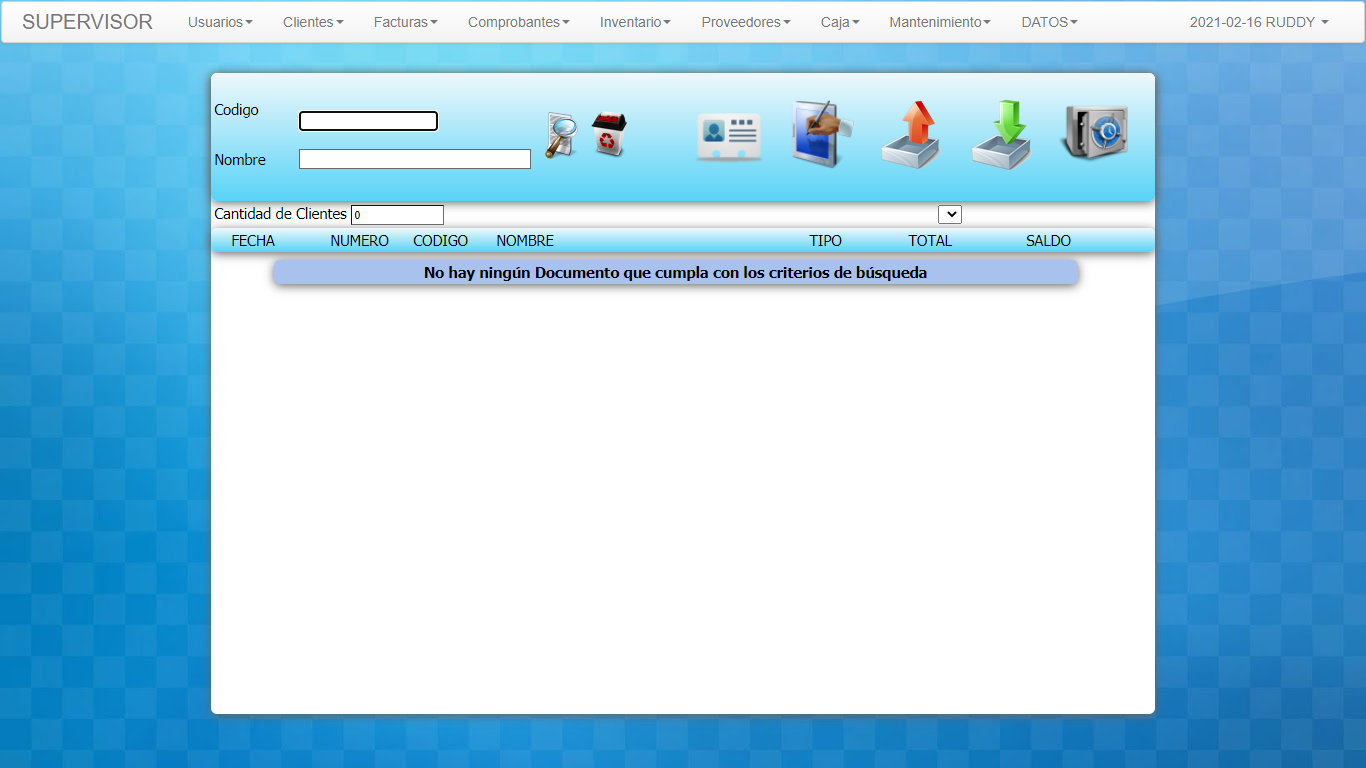This screenshot has width=1366, height=768.
Task: Click the recycle bin clear icon
Action: pos(608,135)
